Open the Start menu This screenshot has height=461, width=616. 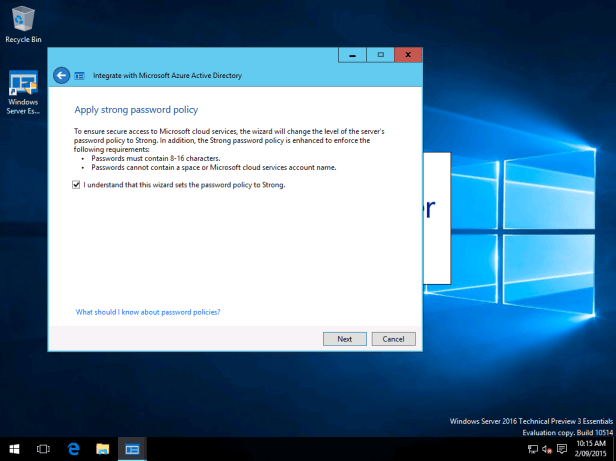point(14,450)
